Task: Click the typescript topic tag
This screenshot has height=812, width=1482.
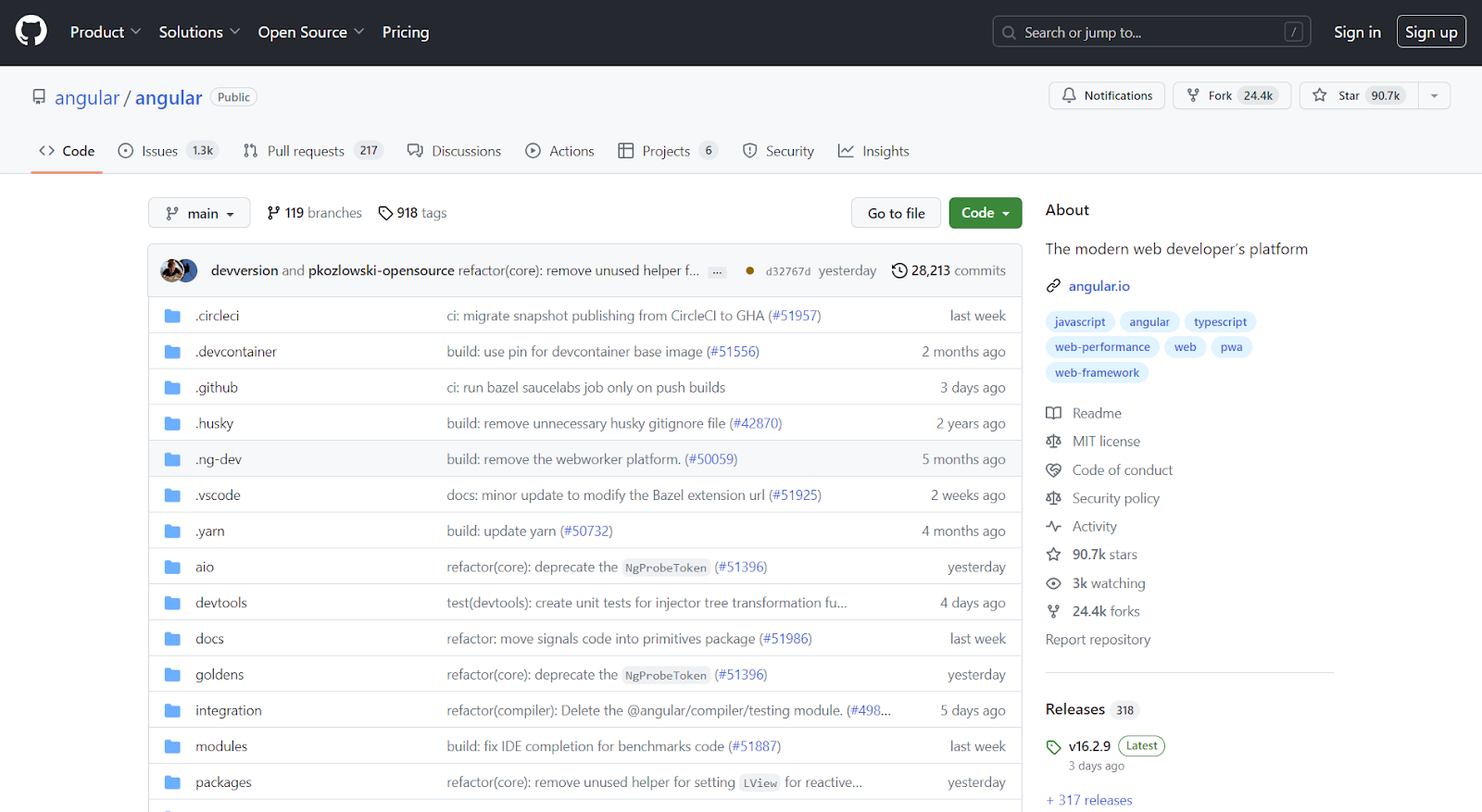Action: pos(1220,322)
